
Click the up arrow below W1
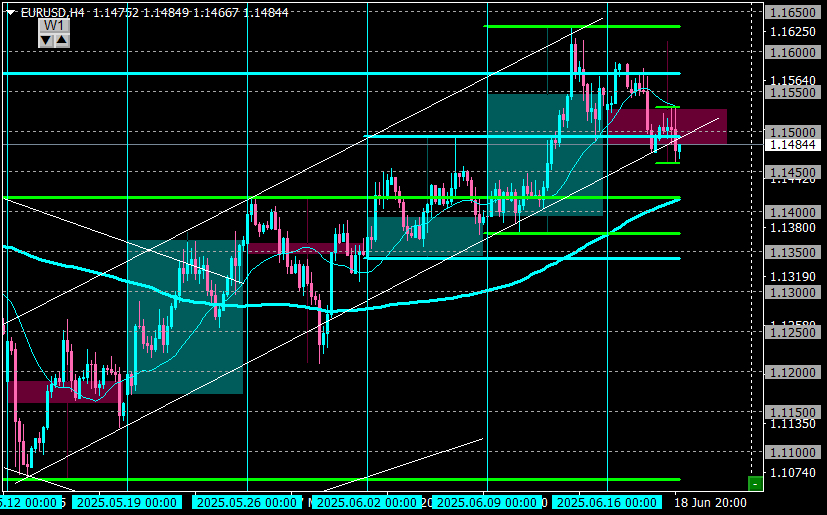[x=62, y=40]
